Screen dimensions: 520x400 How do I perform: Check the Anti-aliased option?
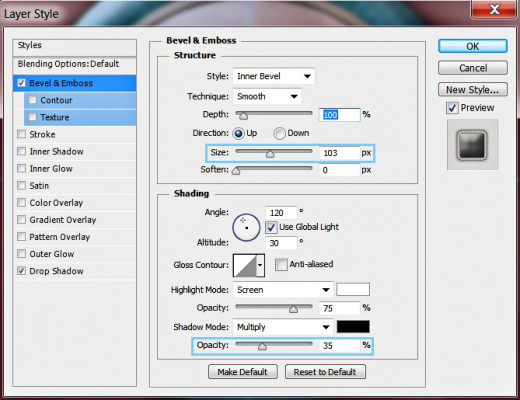(x=281, y=265)
